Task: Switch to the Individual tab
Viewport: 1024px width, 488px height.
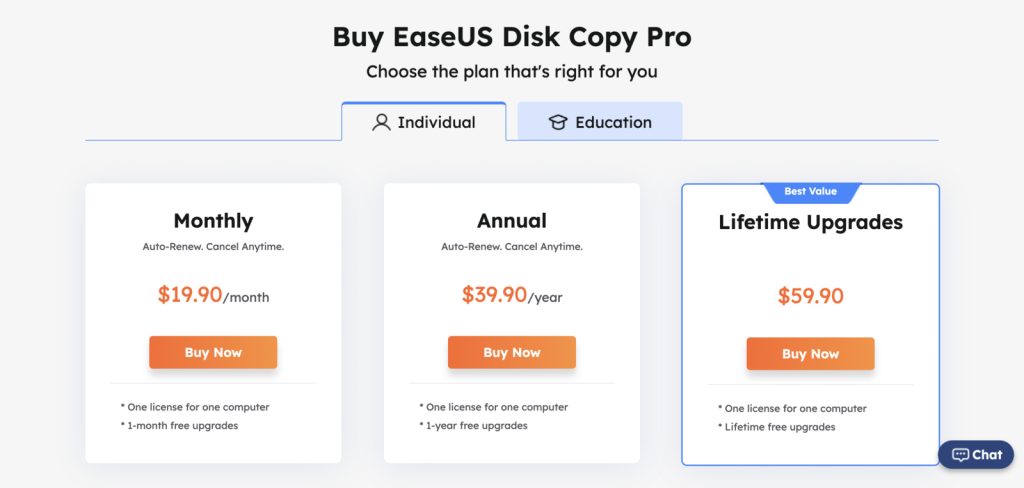Action: [424, 122]
